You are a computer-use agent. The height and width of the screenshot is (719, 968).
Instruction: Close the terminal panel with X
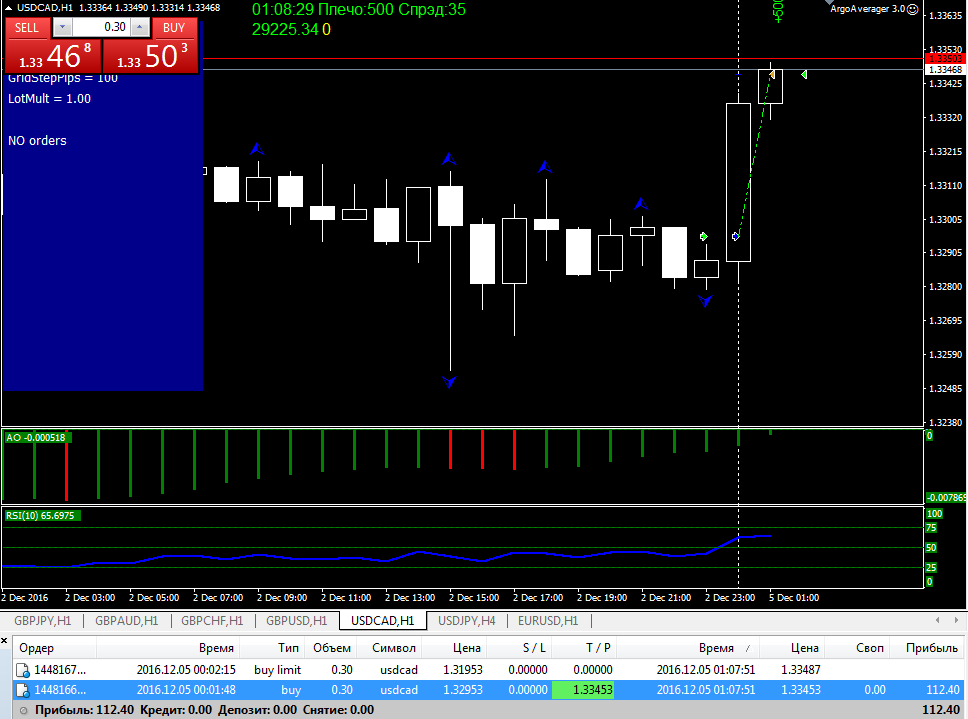pyautogui.click(x=4, y=641)
